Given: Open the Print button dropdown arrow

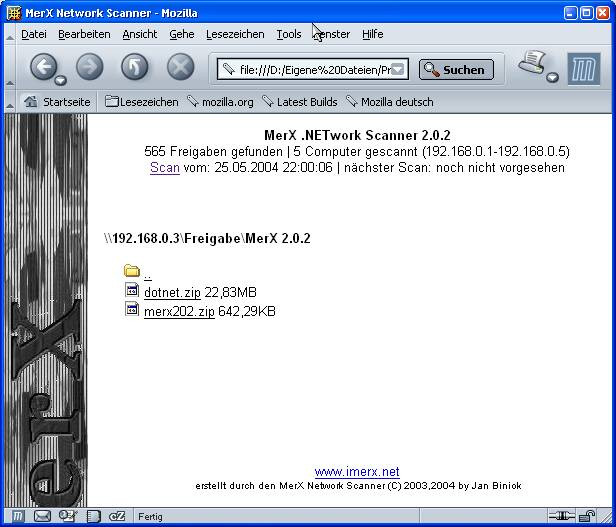Looking at the screenshot, I should point(552,77).
